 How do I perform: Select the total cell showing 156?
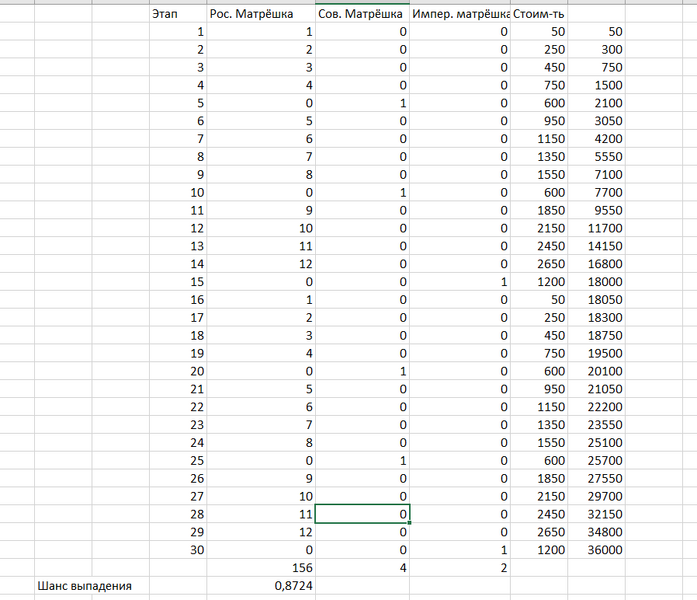click(x=261, y=568)
